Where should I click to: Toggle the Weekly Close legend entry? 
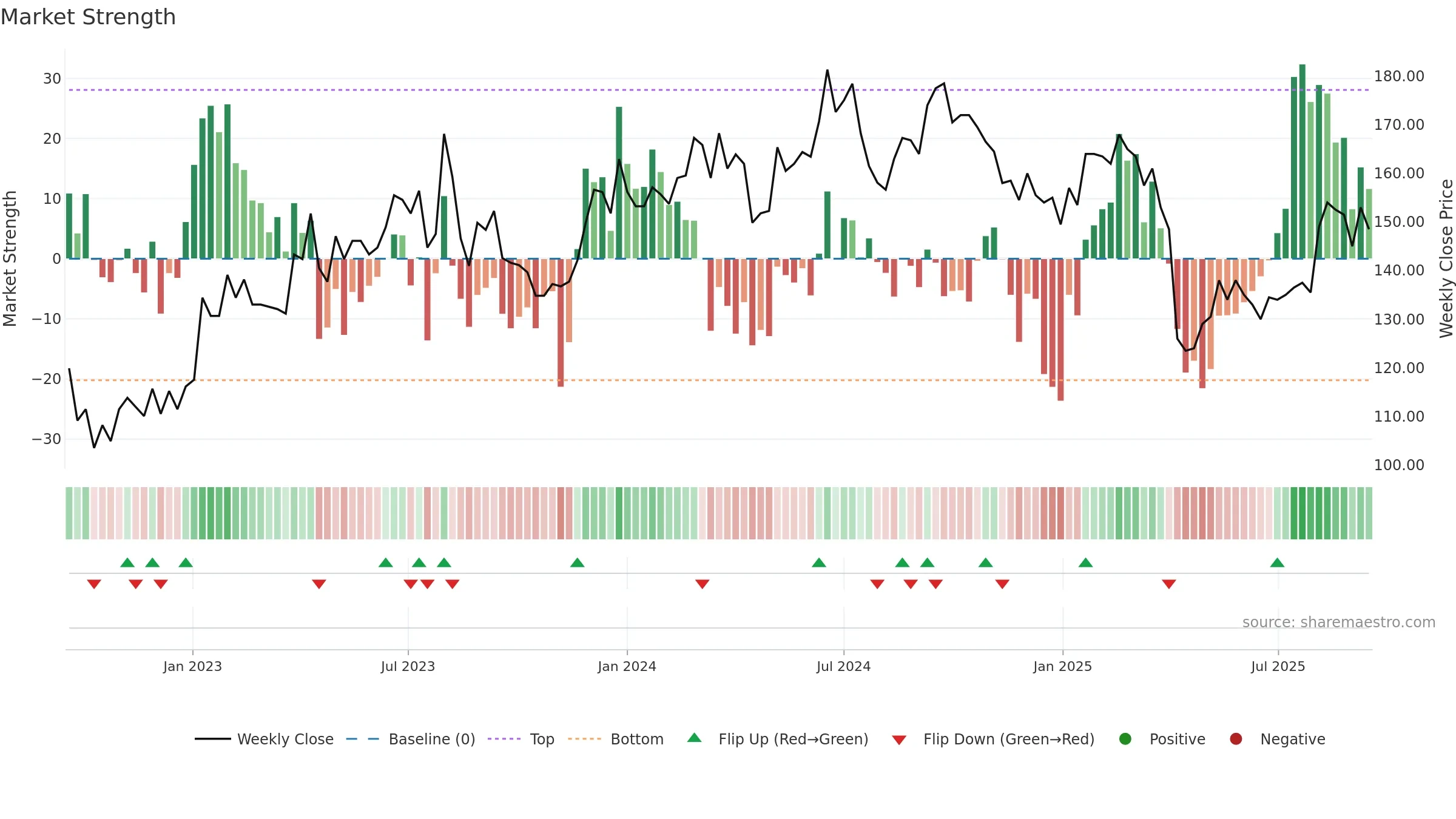click(x=265, y=739)
